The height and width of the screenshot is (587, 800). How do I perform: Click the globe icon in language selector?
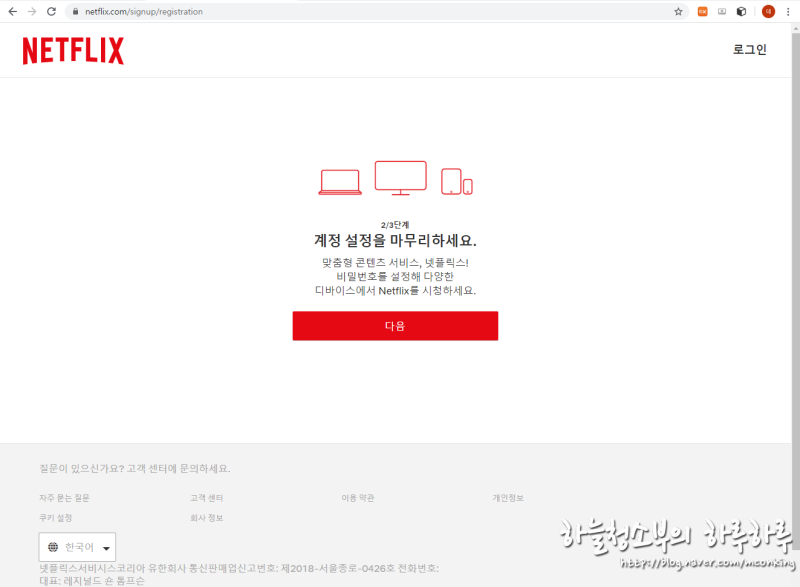pos(53,547)
